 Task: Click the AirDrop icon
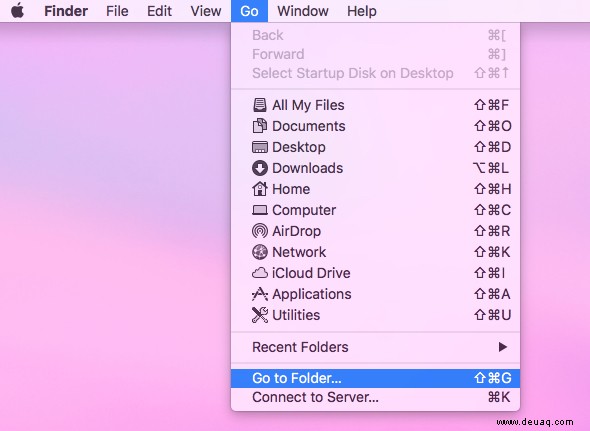[x=260, y=231]
